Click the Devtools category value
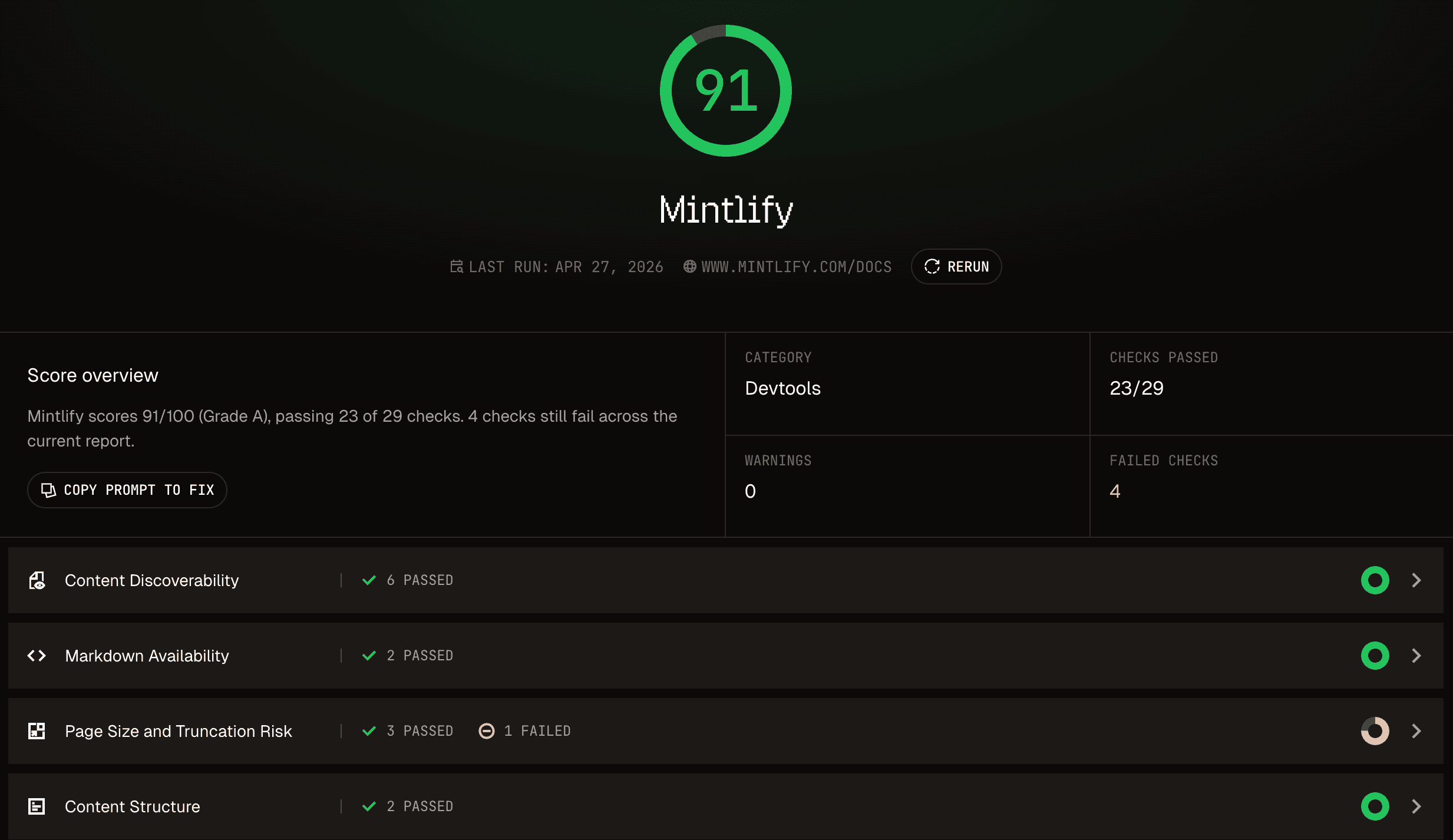1453x840 pixels. click(x=782, y=388)
